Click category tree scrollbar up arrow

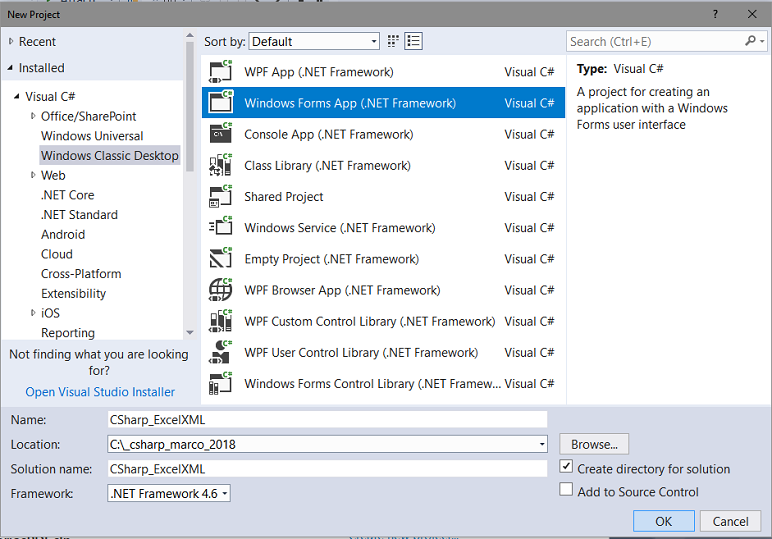coord(190,35)
